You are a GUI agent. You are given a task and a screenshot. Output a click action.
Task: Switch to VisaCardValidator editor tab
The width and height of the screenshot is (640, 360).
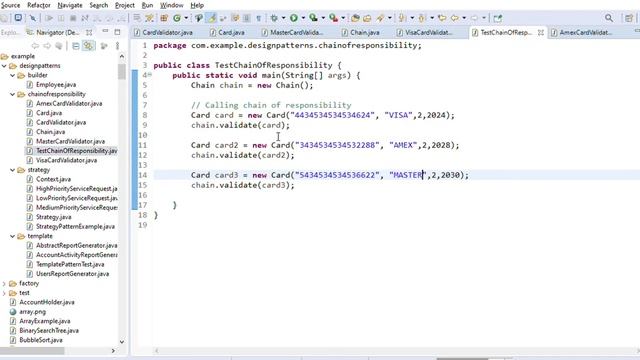[424, 32]
